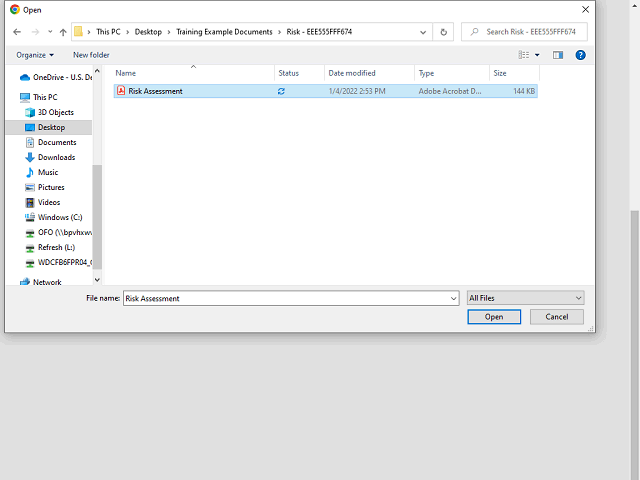Select the Risk Assessment PDF file

tap(325, 91)
